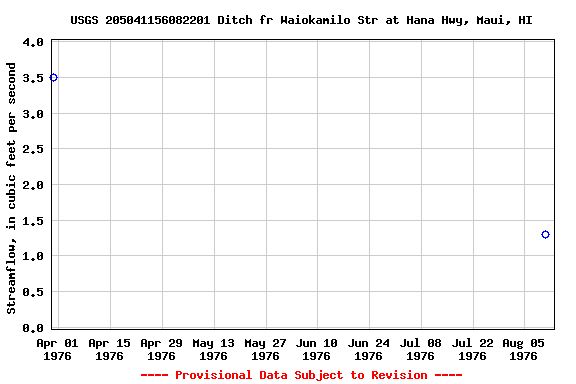The height and width of the screenshot is (384, 576).
Task: Click the 'May 13 1976' x-axis label
Action: 213,349
